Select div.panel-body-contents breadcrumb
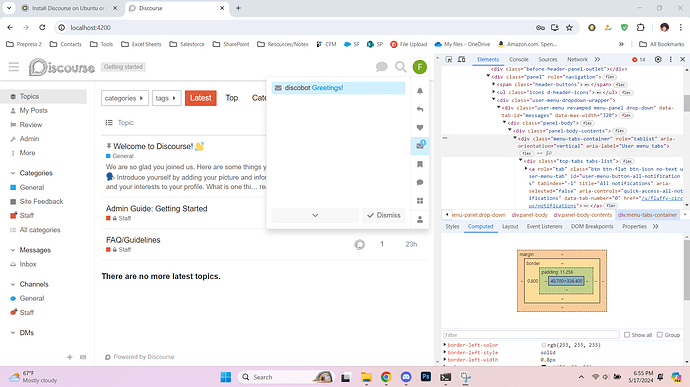This screenshot has width=690, height=387. coord(583,215)
